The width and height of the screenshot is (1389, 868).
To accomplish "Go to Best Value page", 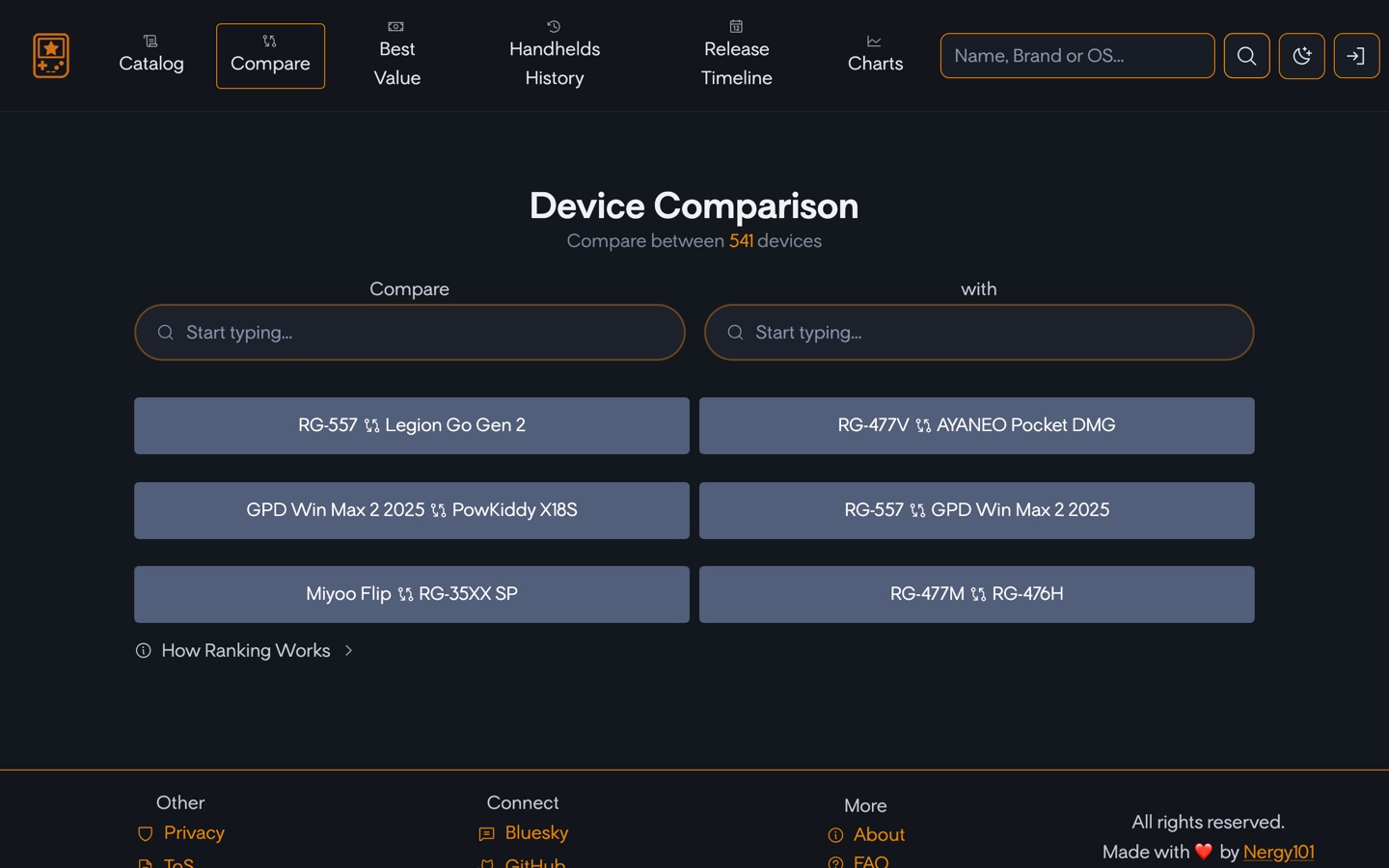I will tap(397, 56).
